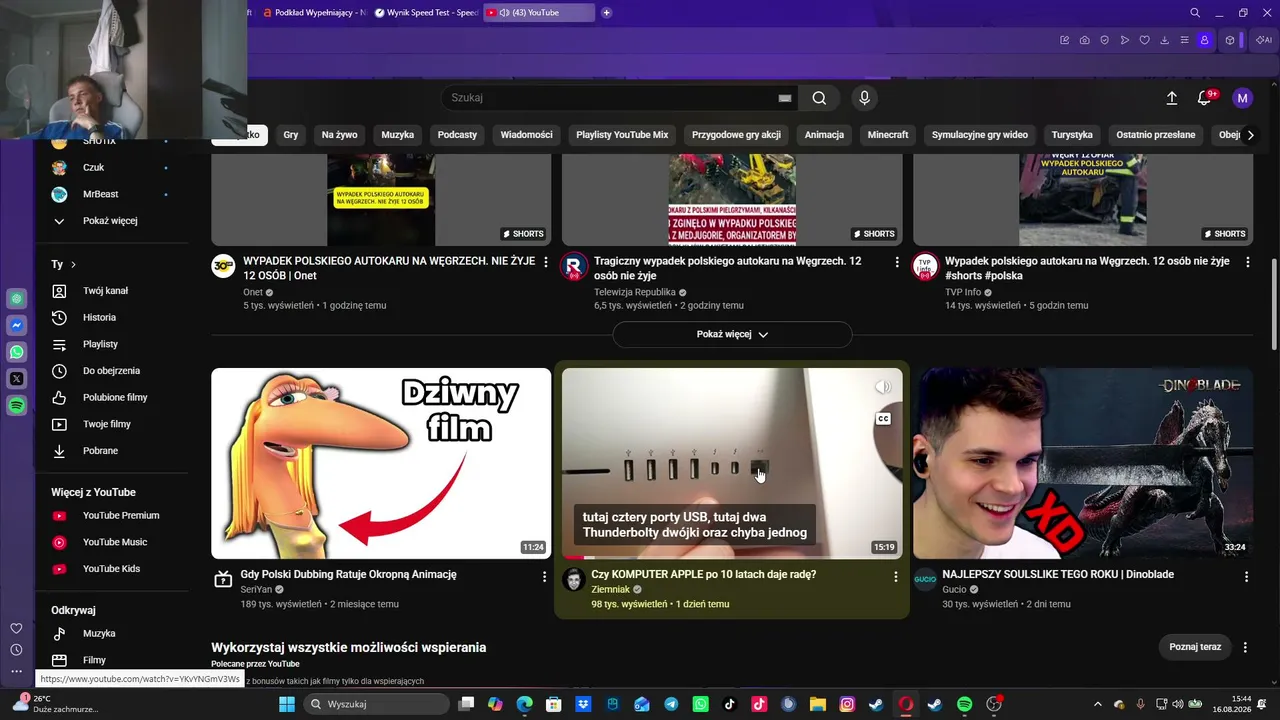Toggle mute on the previewing Apple video
Screen dimensions: 1280x720
pos(883,387)
